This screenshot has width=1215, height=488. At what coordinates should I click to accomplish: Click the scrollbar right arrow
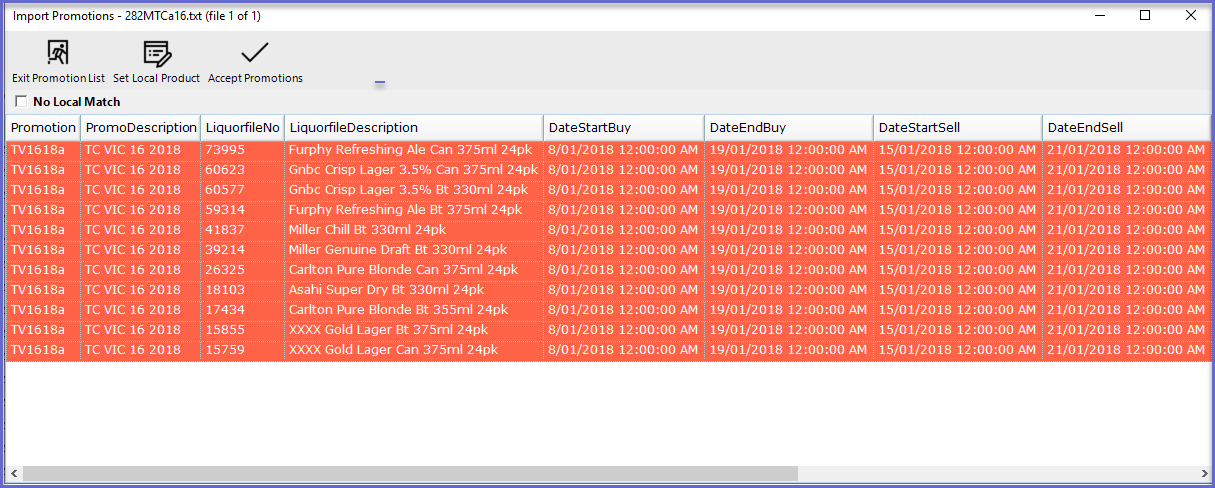(x=1202, y=473)
